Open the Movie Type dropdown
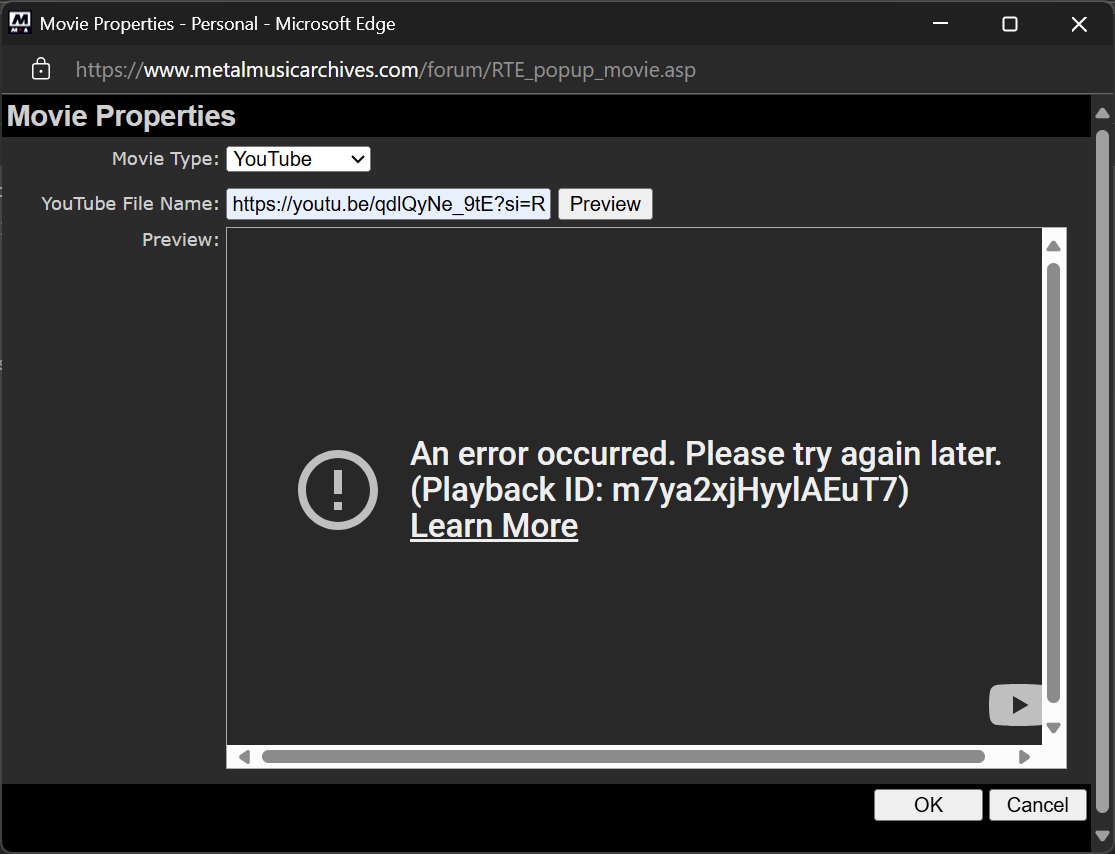Screen dimensions: 1115x854 [x=298, y=159]
